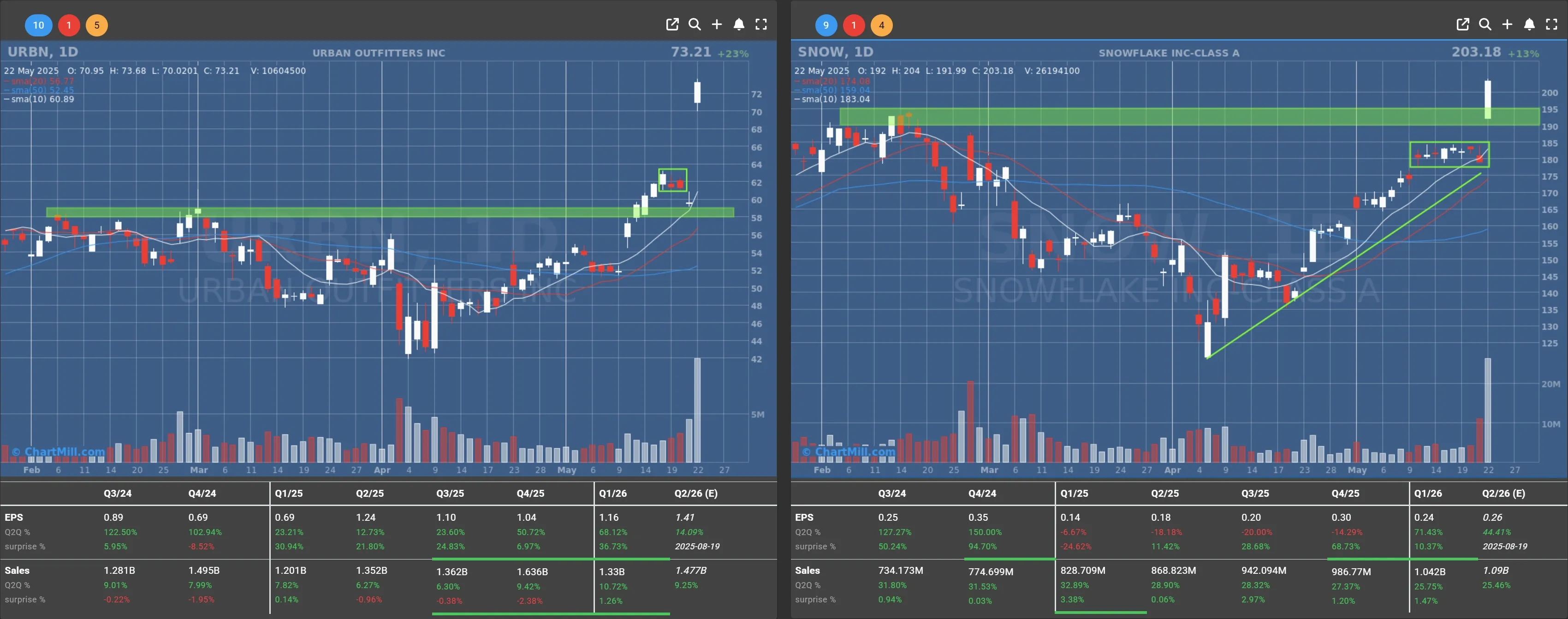This screenshot has height=619, width=1568.
Task: Click Sales row label in SNOW table
Action: pos(807,571)
